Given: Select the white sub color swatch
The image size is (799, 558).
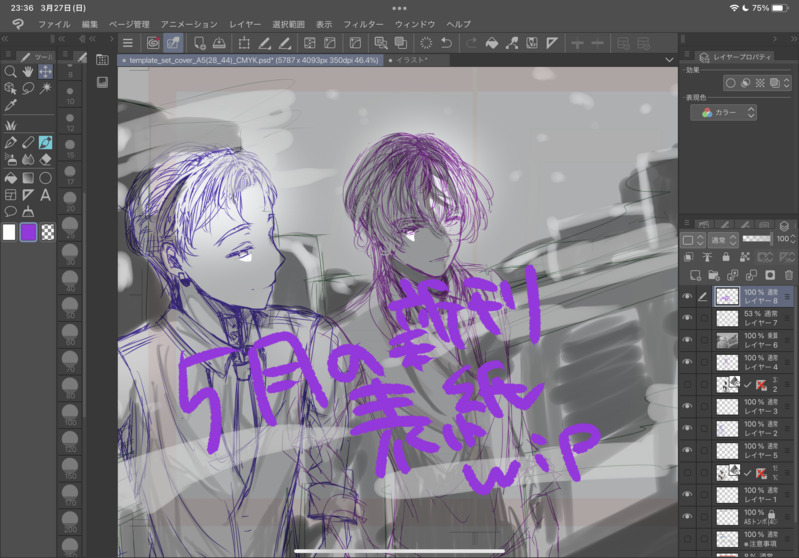Looking at the screenshot, I should 9,232.
